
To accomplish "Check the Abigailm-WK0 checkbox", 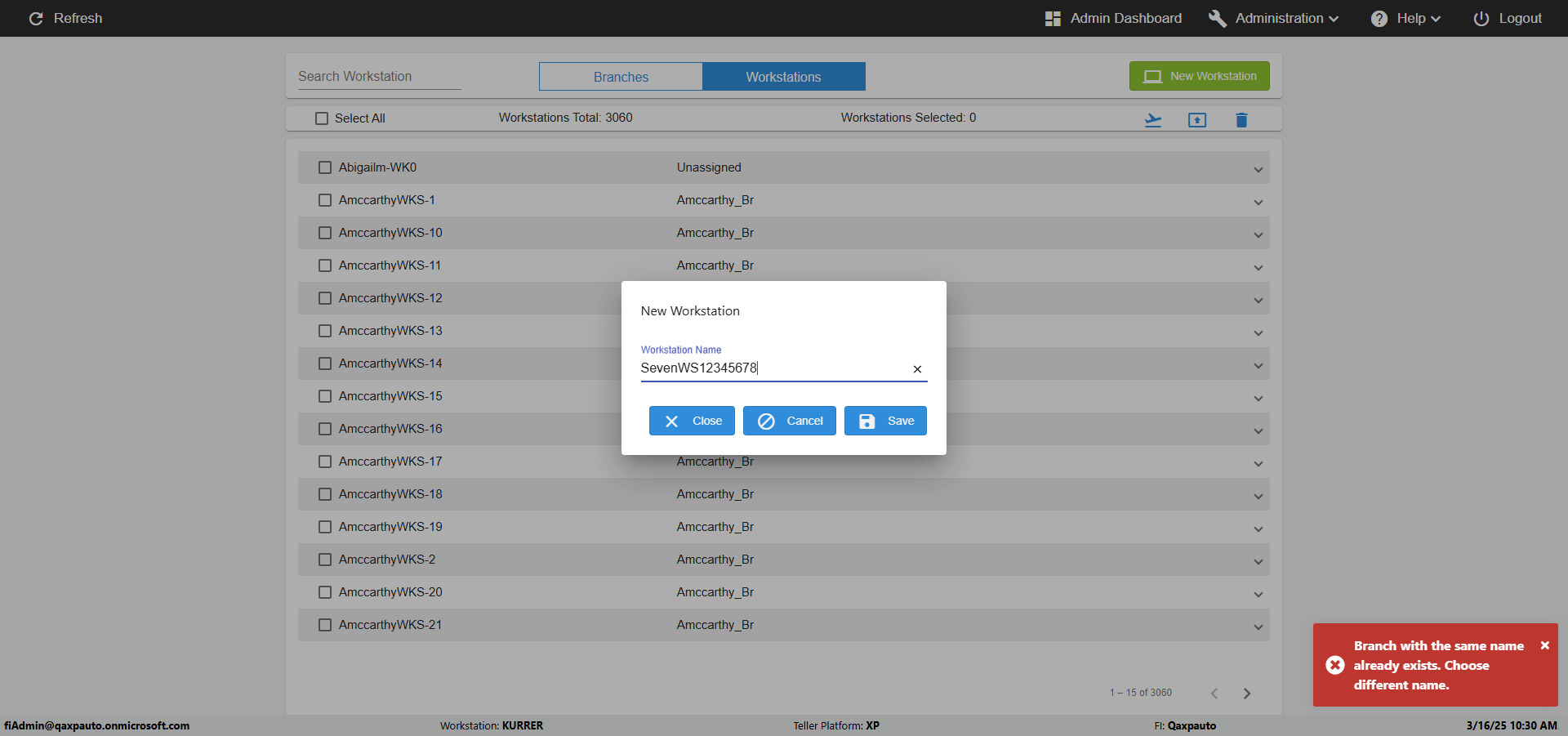I will tap(325, 167).
